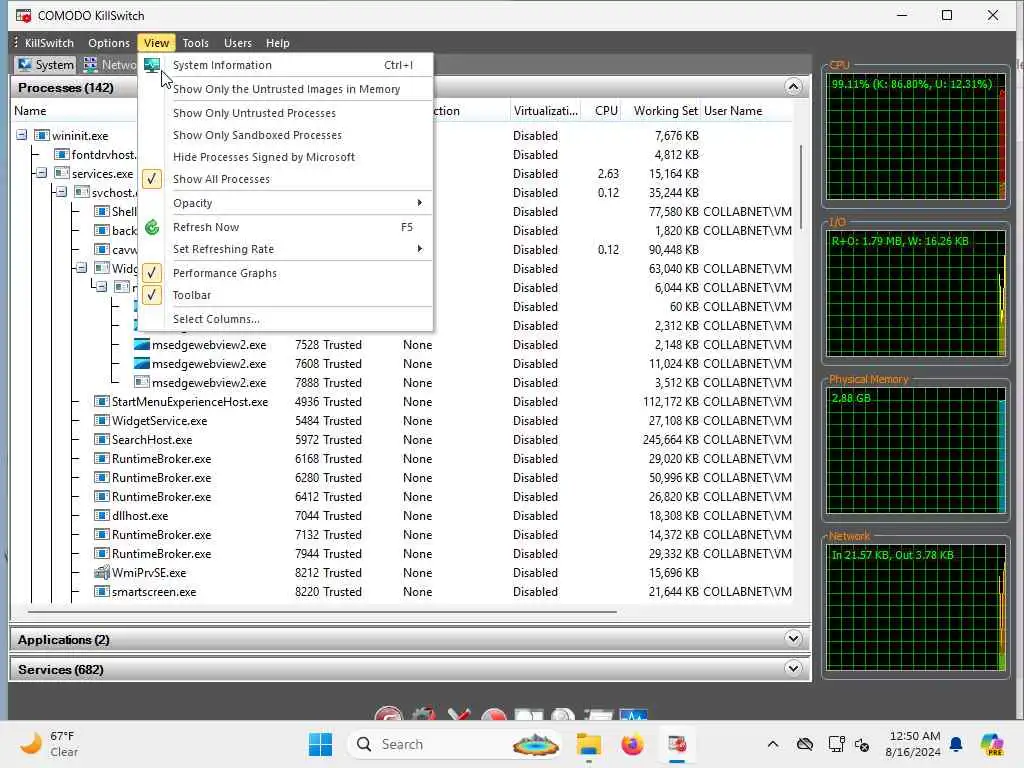Sort by the CPU column header
This screenshot has width=1024, height=768.
tap(606, 111)
